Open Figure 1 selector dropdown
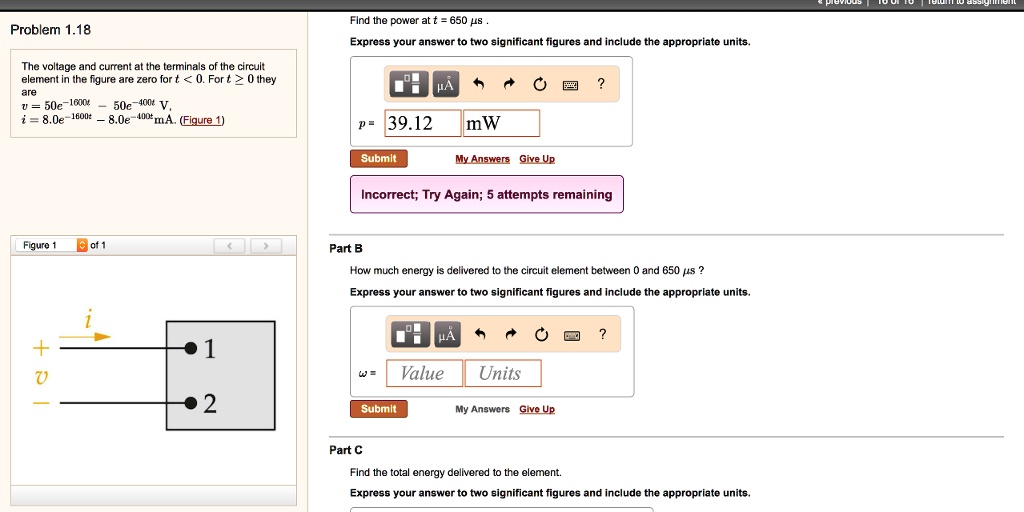The width and height of the screenshot is (1024, 512). click(82, 245)
